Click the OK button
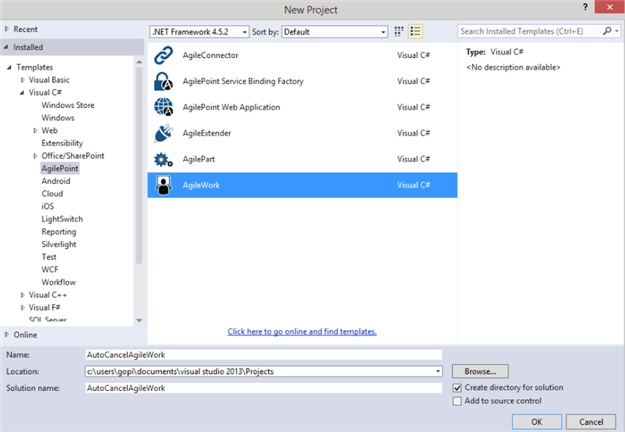The image size is (625, 432). pos(537,422)
